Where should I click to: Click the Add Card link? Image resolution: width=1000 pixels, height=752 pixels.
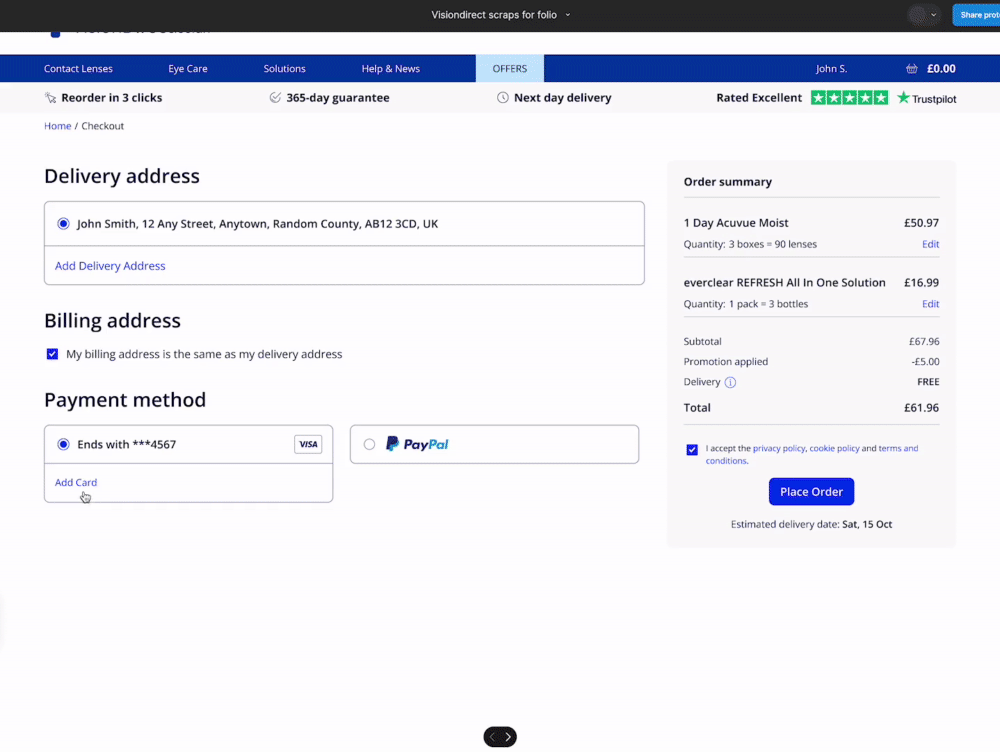coord(75,481)
